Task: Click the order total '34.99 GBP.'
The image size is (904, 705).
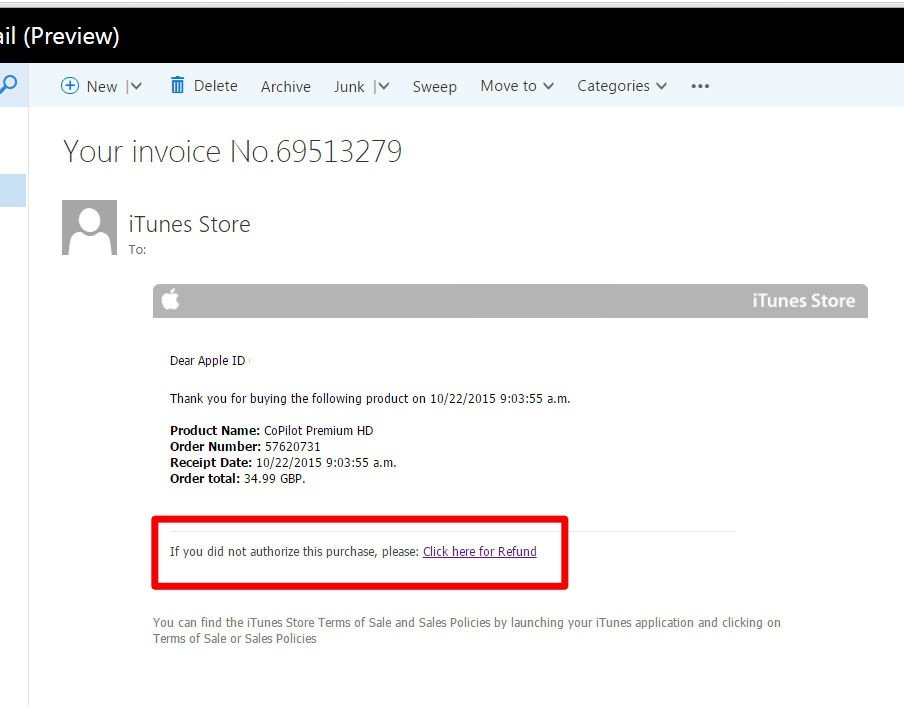Action: click(x=274, y=478)
